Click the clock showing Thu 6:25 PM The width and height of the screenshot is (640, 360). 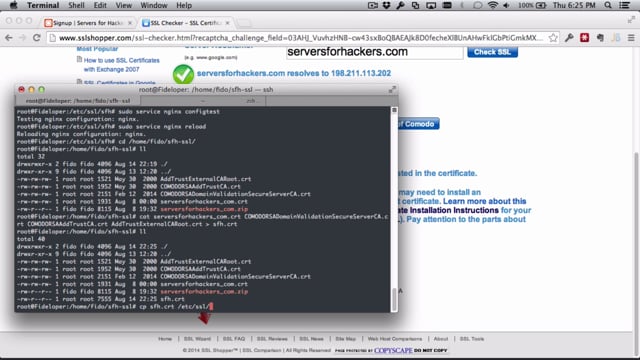(574, 5)
